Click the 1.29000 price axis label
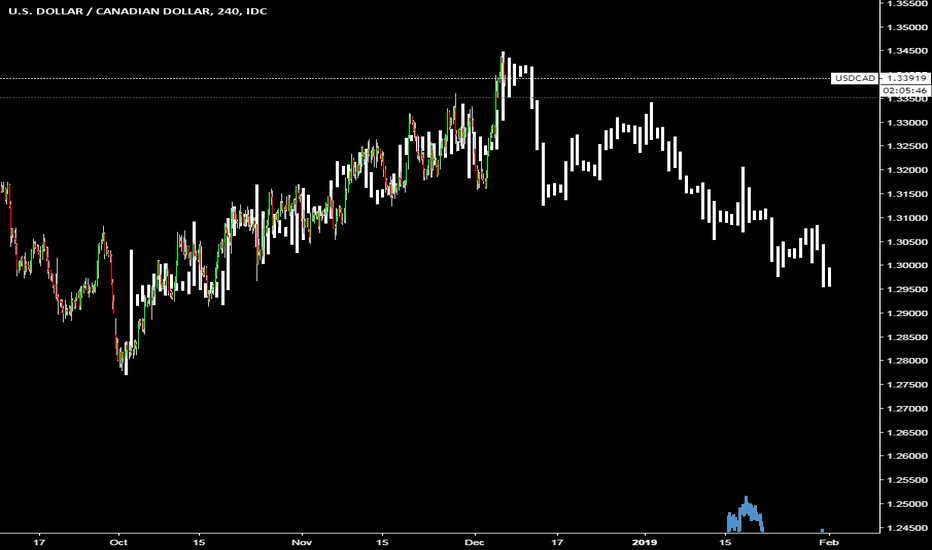 click(907, 313)
